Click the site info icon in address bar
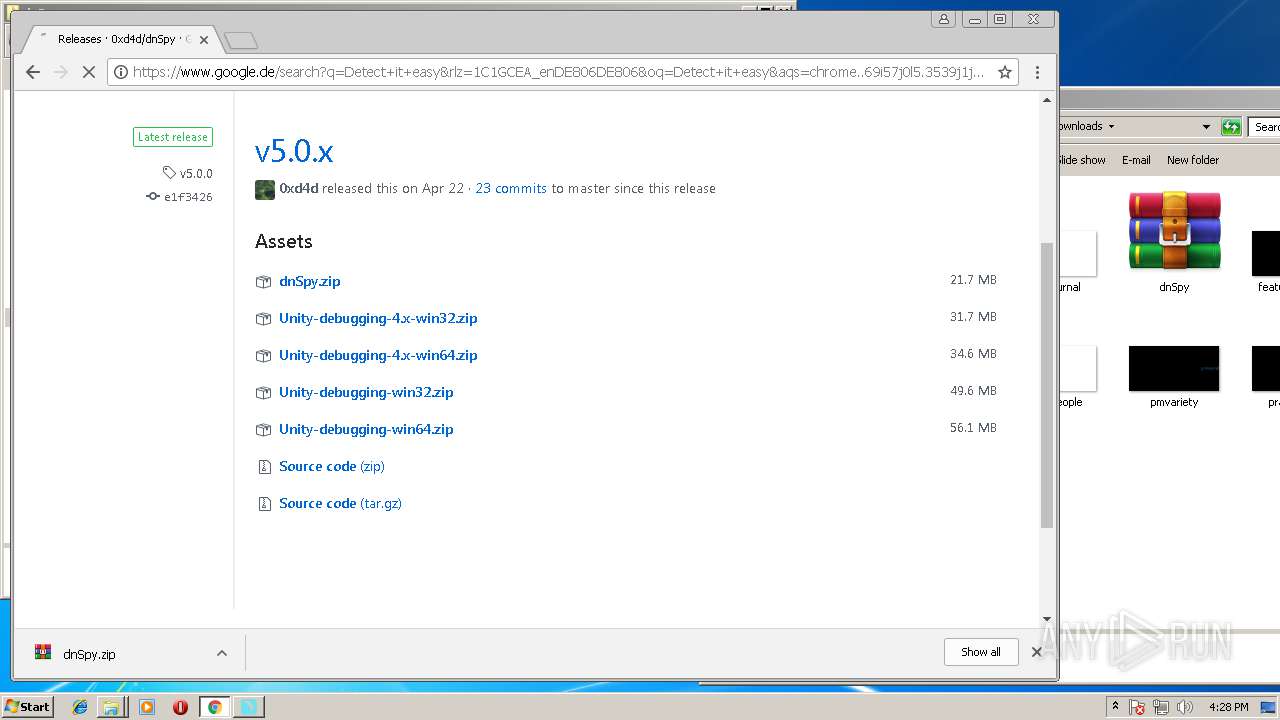This screenshot has height=720, width=1280. pyautogui.click(x=121, y=72)
